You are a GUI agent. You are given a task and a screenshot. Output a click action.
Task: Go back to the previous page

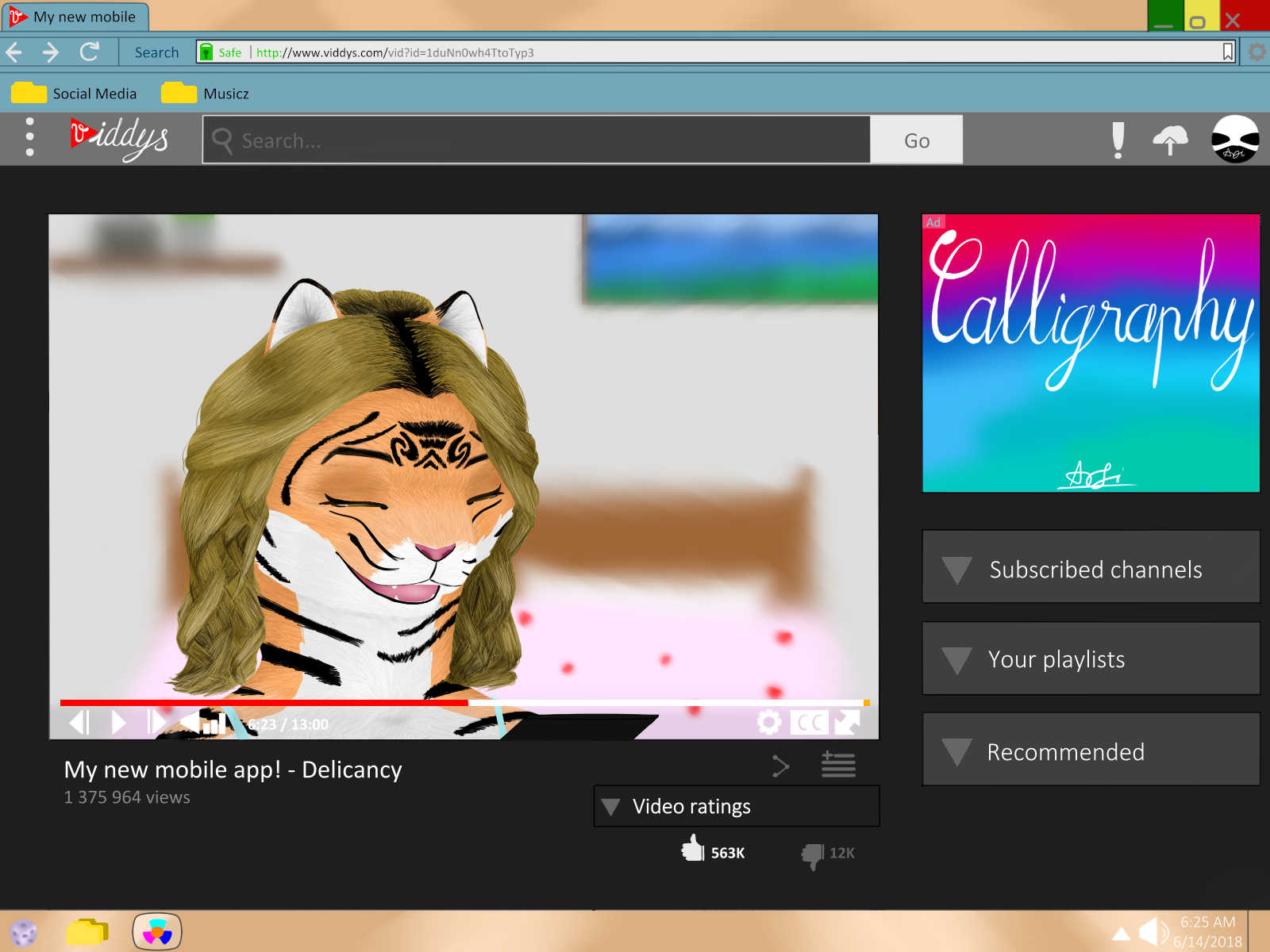[13, 52]
